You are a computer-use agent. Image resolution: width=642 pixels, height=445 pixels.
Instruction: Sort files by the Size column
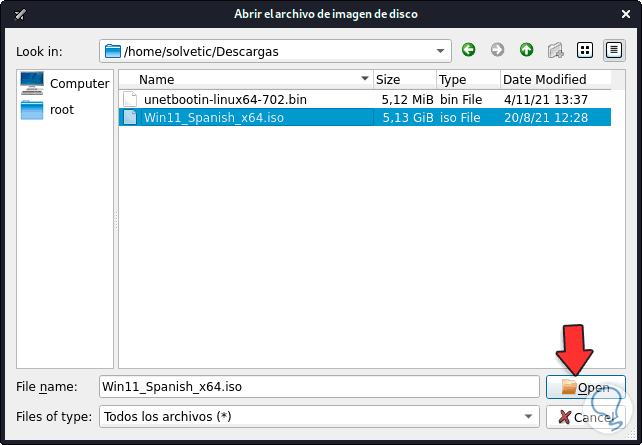coord(405,79)
